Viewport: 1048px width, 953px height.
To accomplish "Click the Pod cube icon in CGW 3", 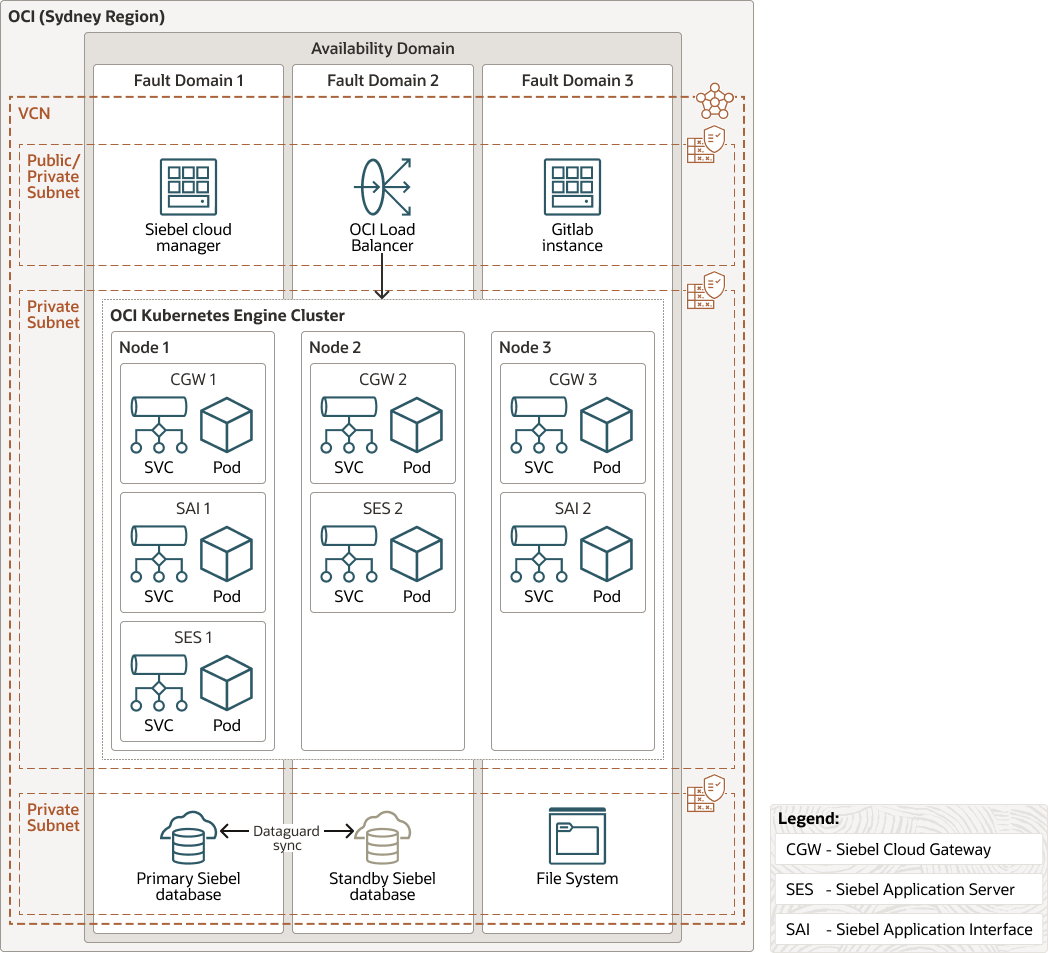I will pos(606,425).
